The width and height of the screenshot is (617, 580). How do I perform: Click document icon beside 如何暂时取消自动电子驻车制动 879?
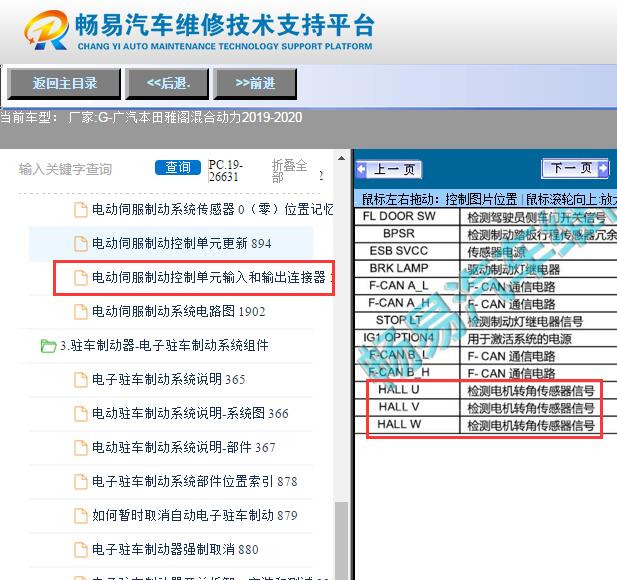[x=81, y=515]
